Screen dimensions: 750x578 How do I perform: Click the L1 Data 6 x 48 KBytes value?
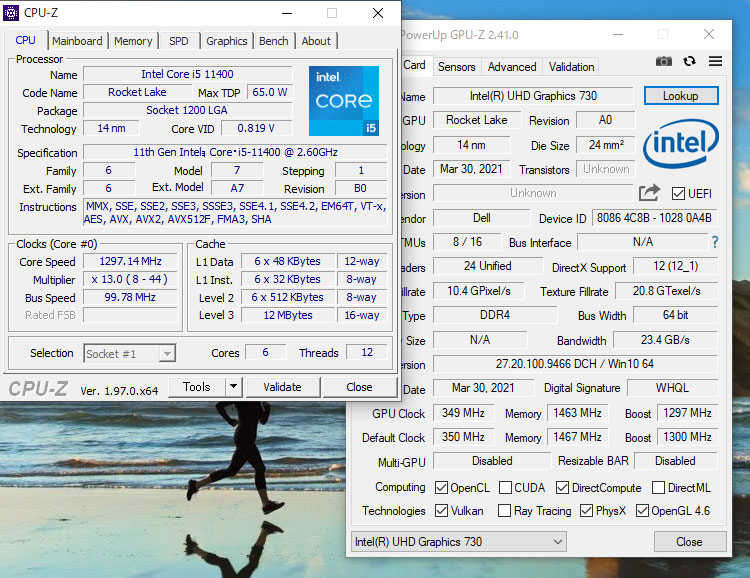288,261
